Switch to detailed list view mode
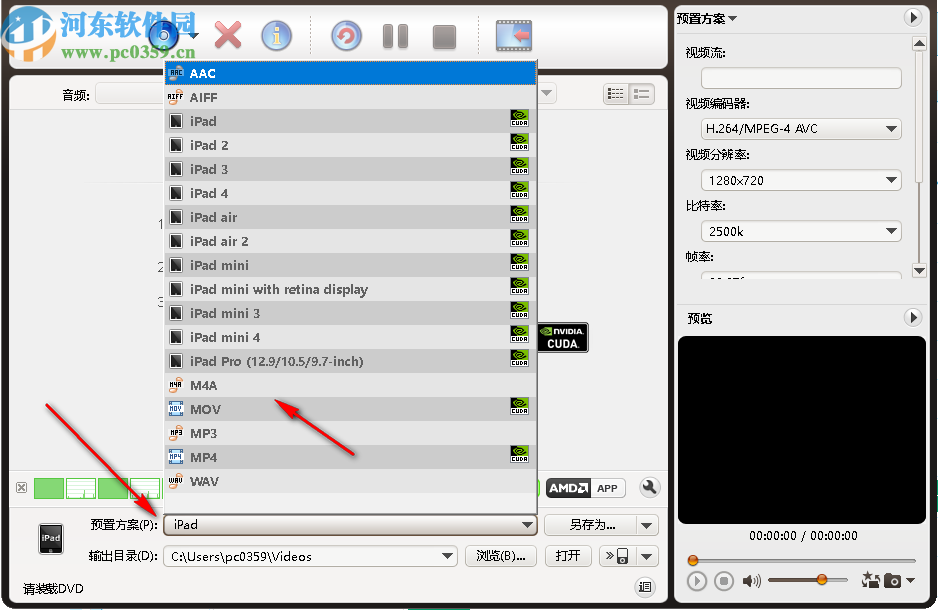 [616, 93]
